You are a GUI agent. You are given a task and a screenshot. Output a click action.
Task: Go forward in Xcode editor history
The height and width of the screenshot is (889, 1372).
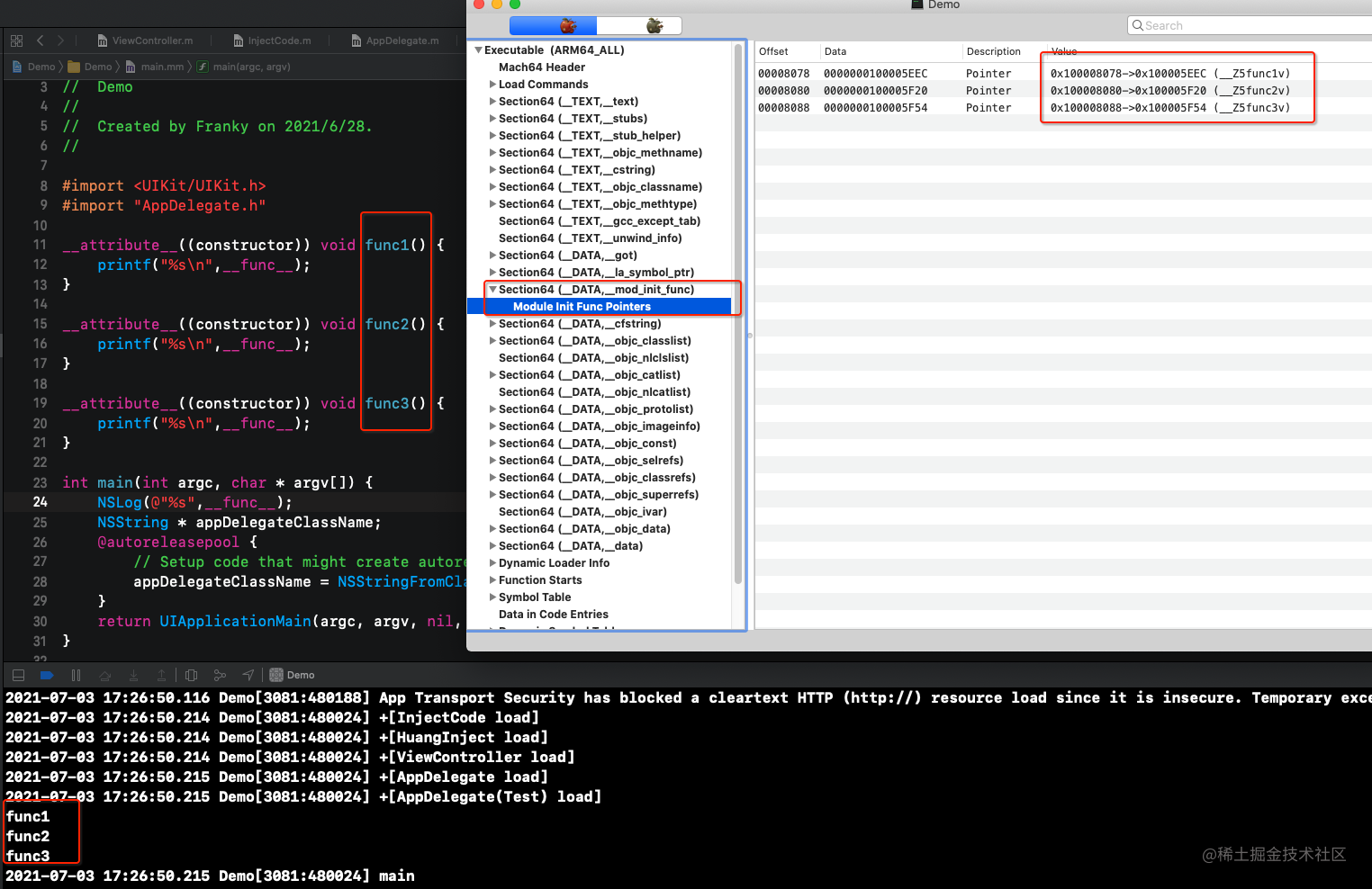pyautogui.click(x=60, y=40)
